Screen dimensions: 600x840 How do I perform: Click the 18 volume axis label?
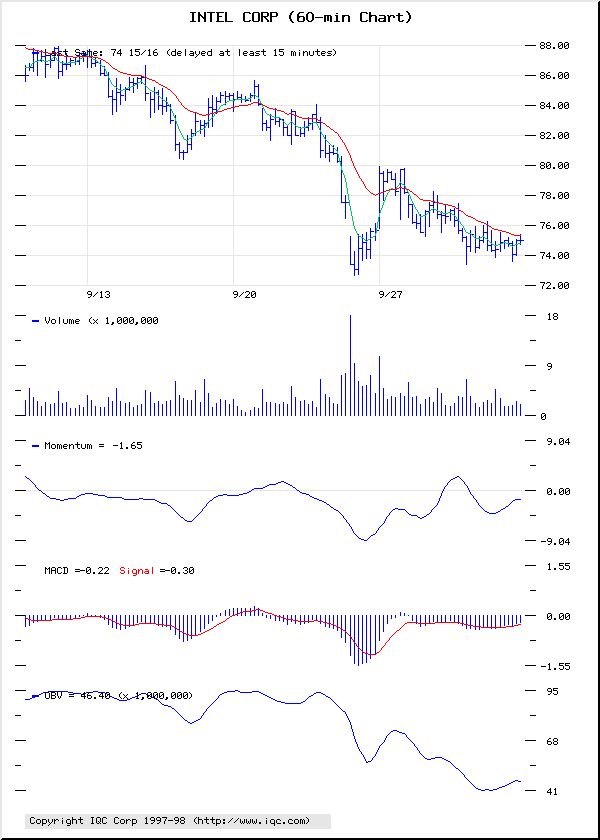point(552,317)
